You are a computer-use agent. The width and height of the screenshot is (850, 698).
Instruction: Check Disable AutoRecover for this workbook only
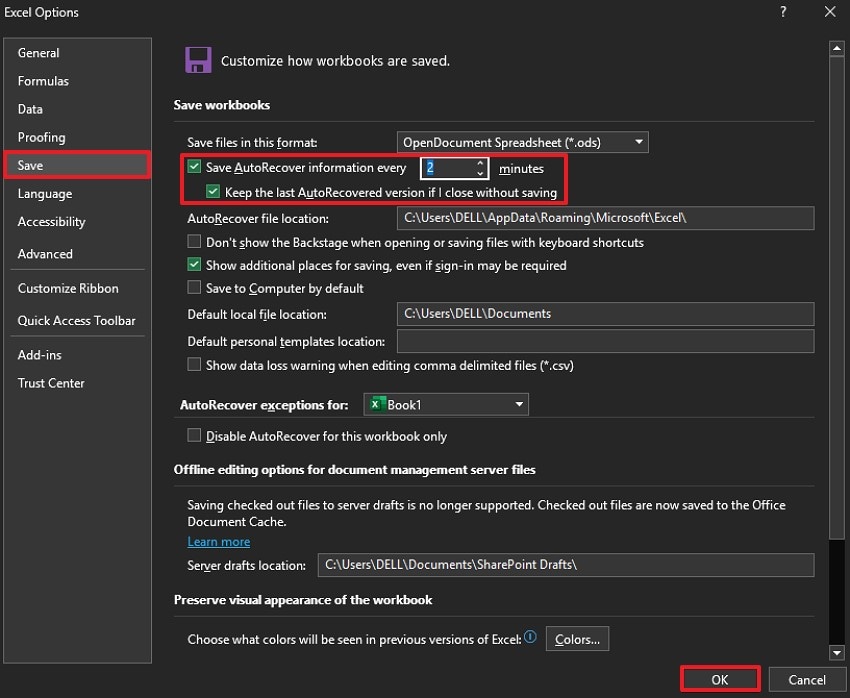[x=195, y=436]
